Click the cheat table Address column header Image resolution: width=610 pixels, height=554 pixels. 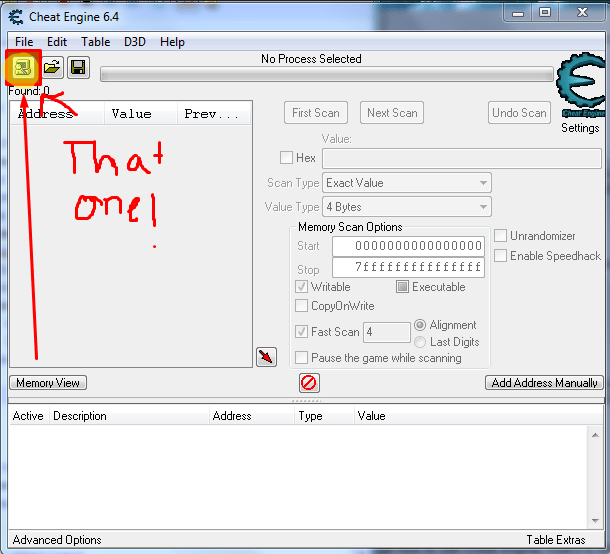(x=252, y=416)
